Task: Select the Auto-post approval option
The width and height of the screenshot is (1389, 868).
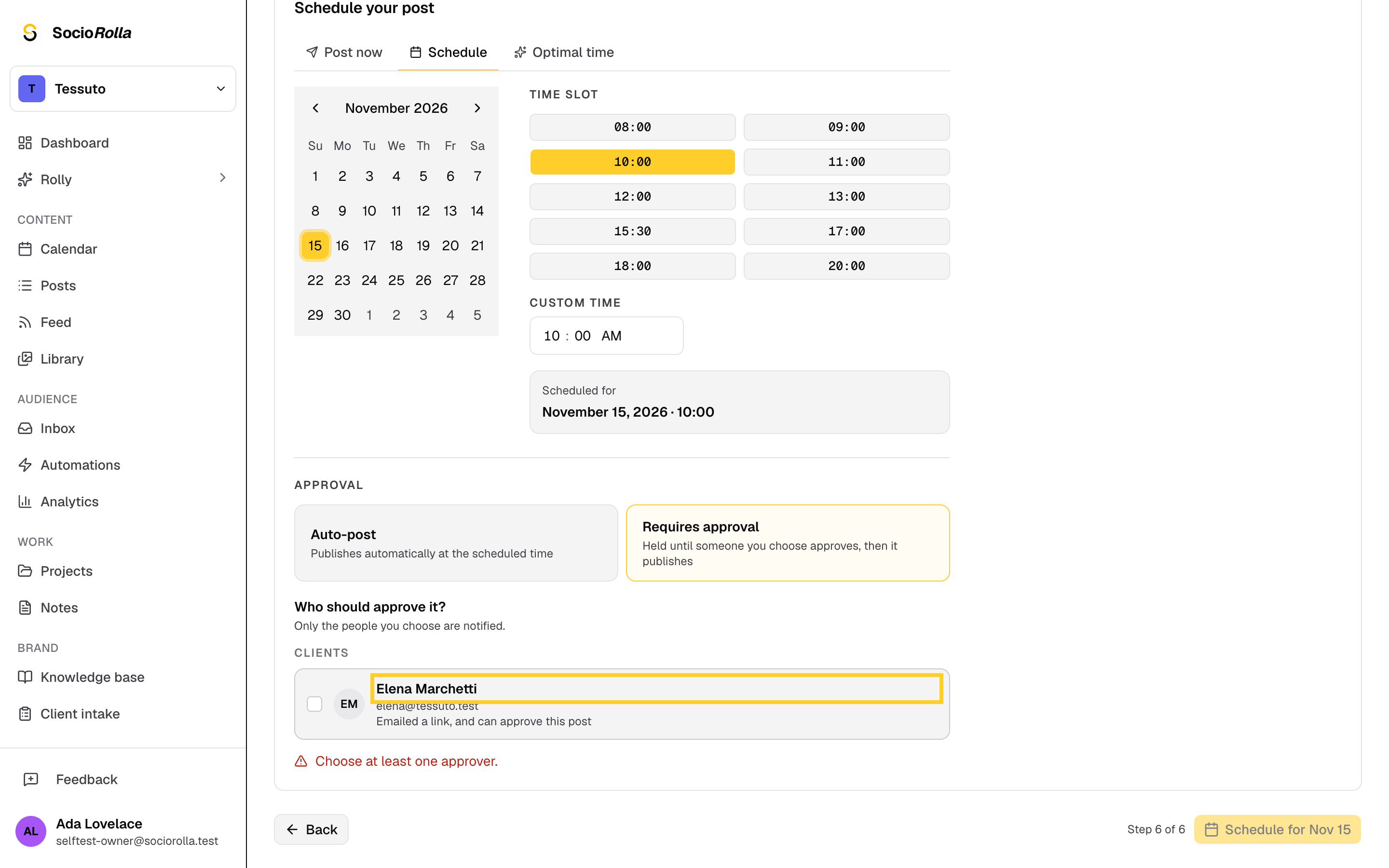Action: 456,543
